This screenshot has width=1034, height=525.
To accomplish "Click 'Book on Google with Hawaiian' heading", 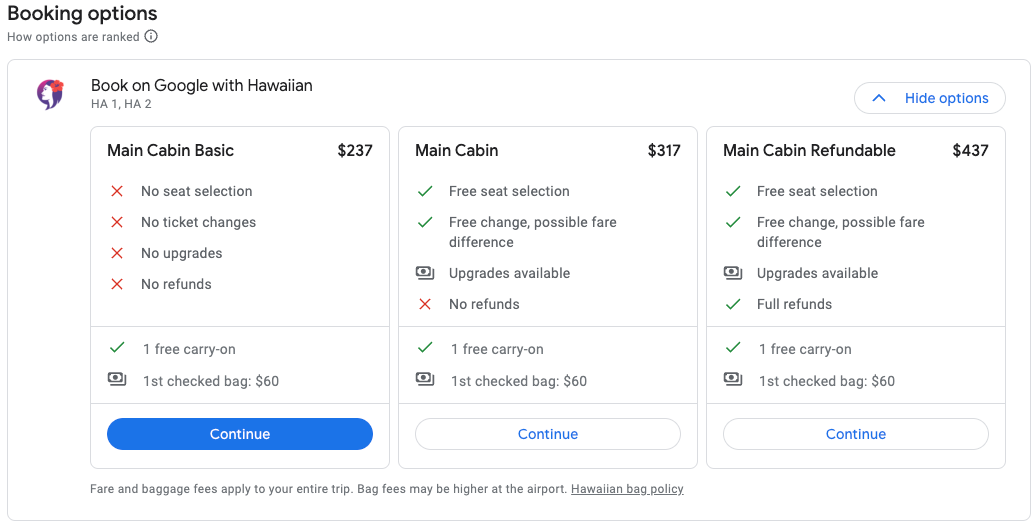I will (202, 85).
